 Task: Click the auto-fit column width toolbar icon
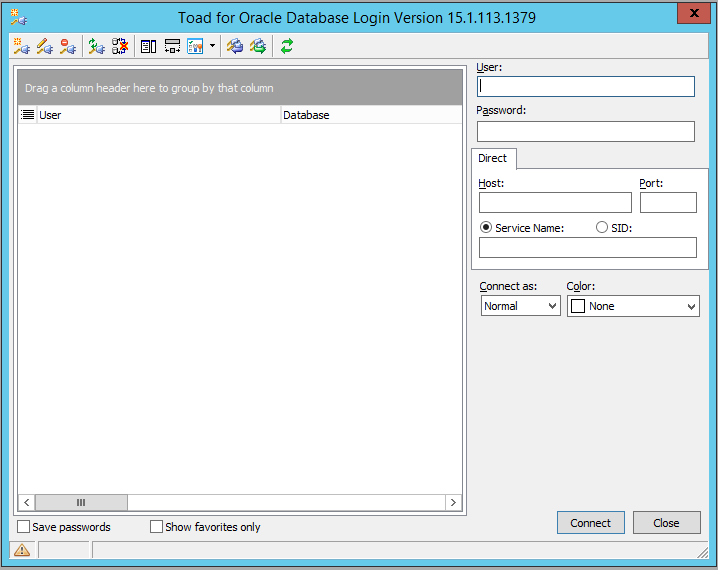click(172, 46)
